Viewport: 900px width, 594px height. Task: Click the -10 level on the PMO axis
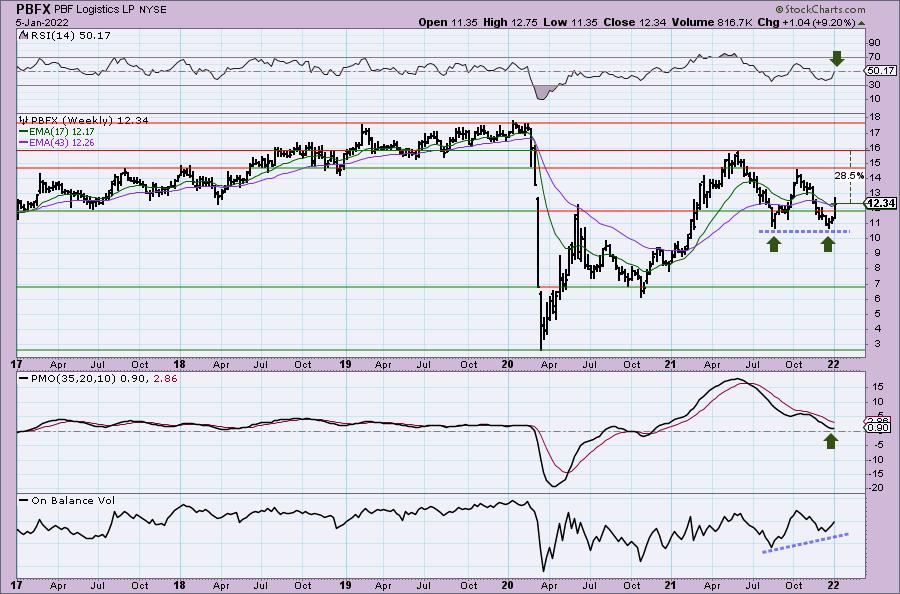(x=876, y=459)
